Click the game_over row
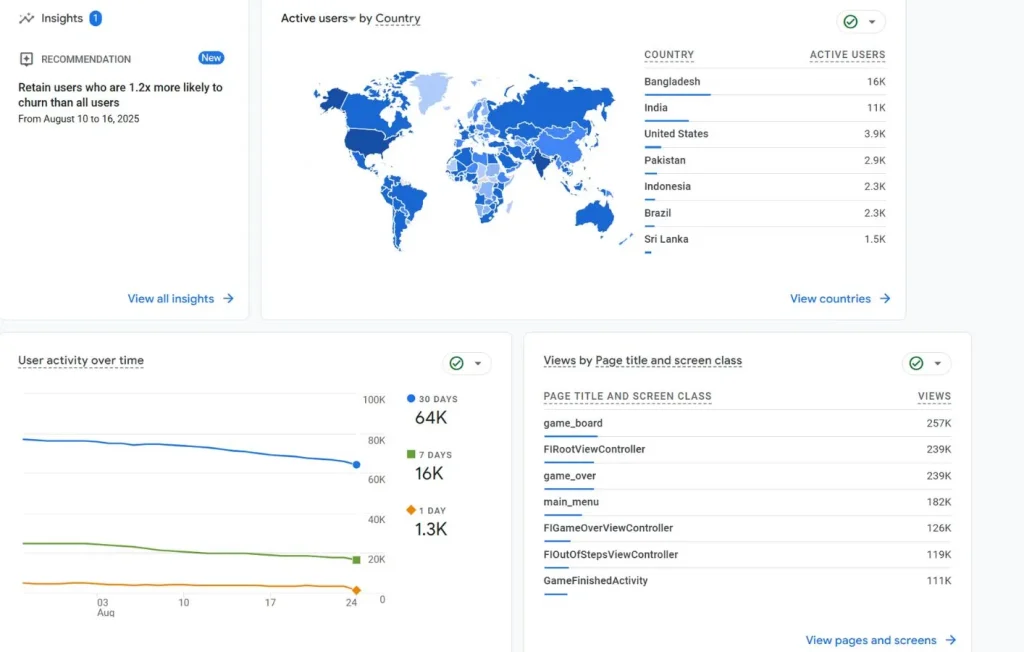1024x652 pixels. [747, 476]
